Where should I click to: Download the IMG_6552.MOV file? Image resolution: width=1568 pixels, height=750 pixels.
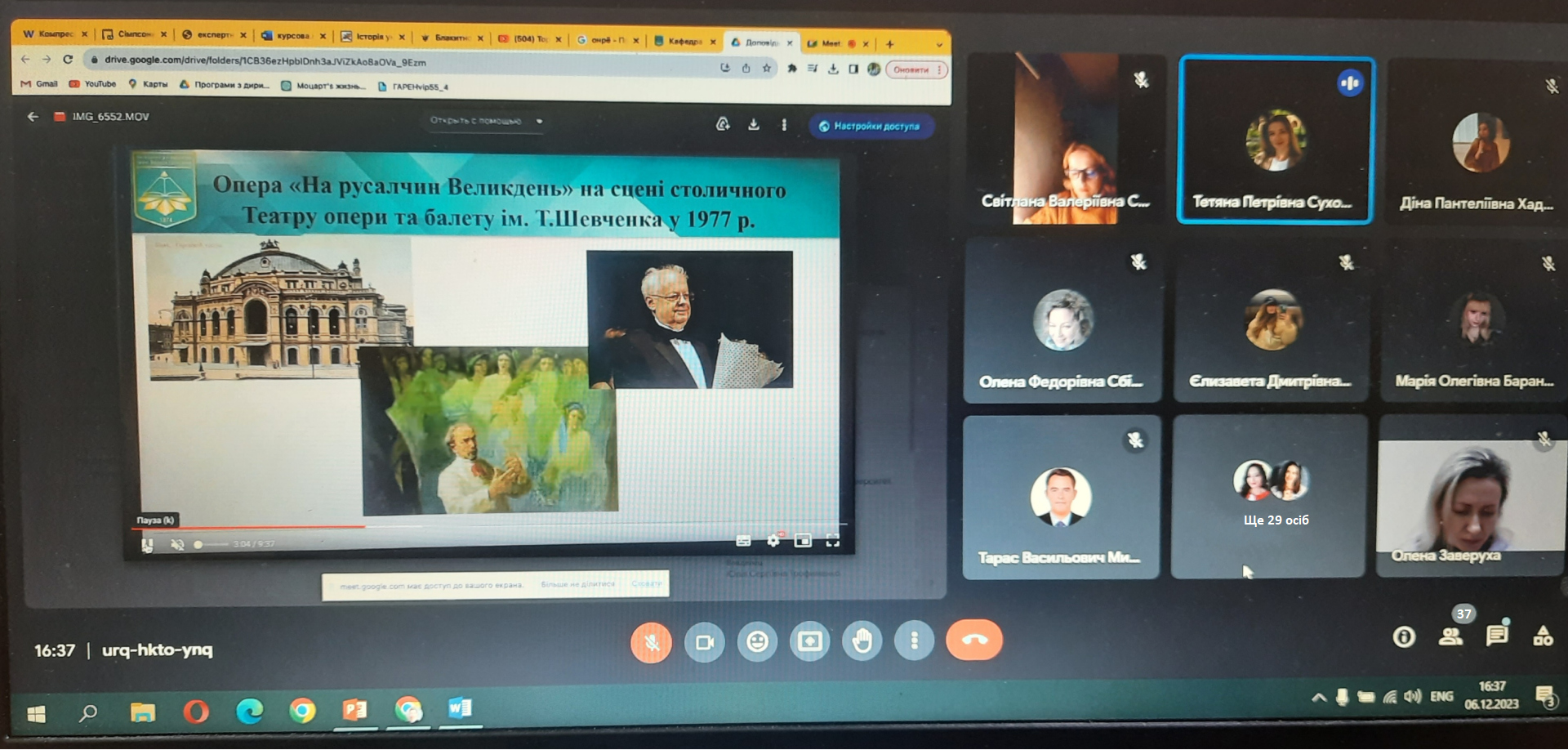(x=753, y=124)
